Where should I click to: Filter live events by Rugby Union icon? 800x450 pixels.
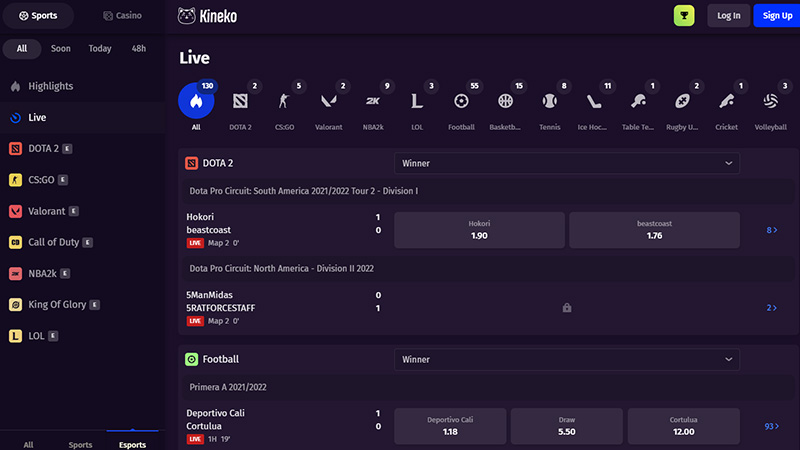coord(682,101)
